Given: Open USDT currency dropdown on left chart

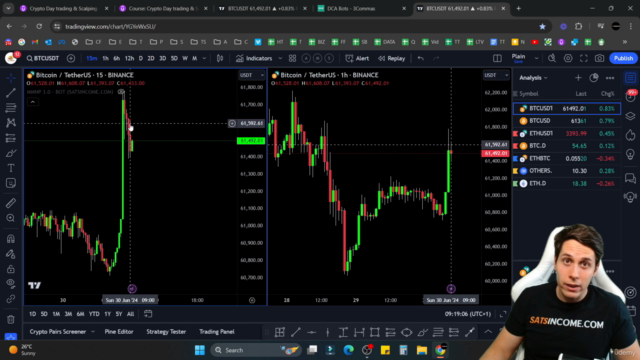Looking at the screenshot, I should pyautogui.click(x=252, y=75).
